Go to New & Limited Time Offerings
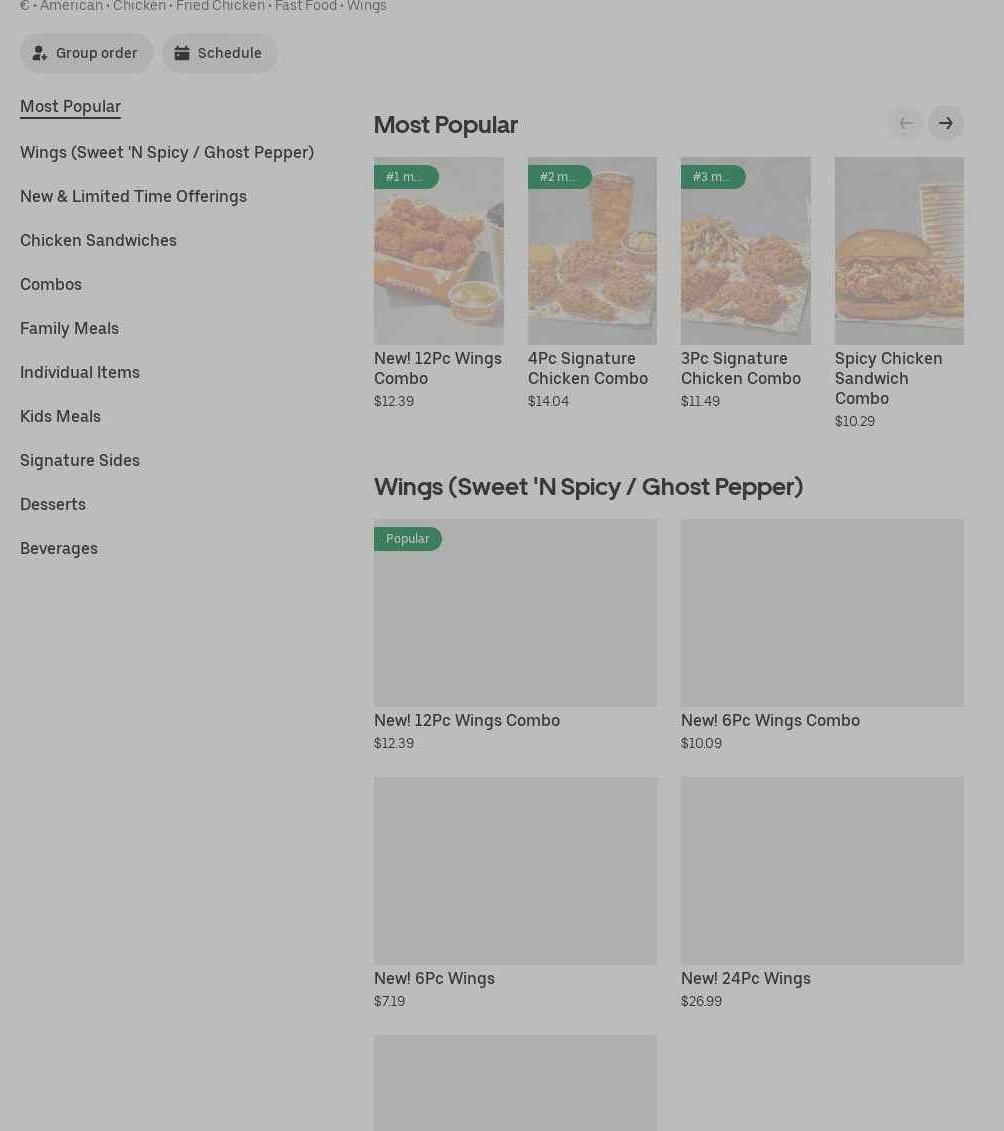 [x=133, y=196]
